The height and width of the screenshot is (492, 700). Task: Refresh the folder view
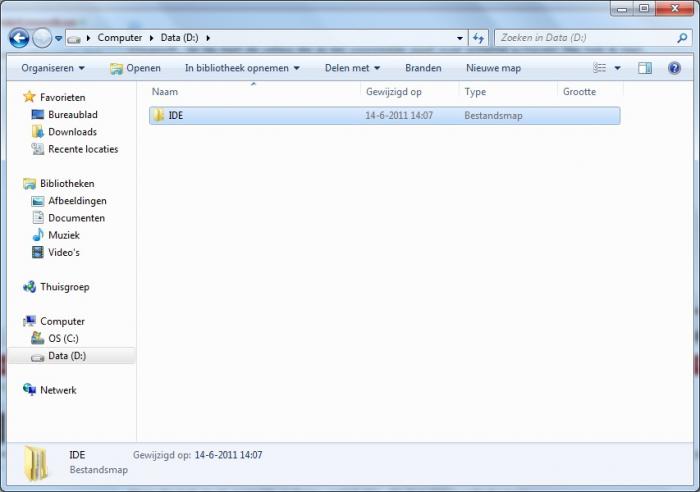(478, 38)
